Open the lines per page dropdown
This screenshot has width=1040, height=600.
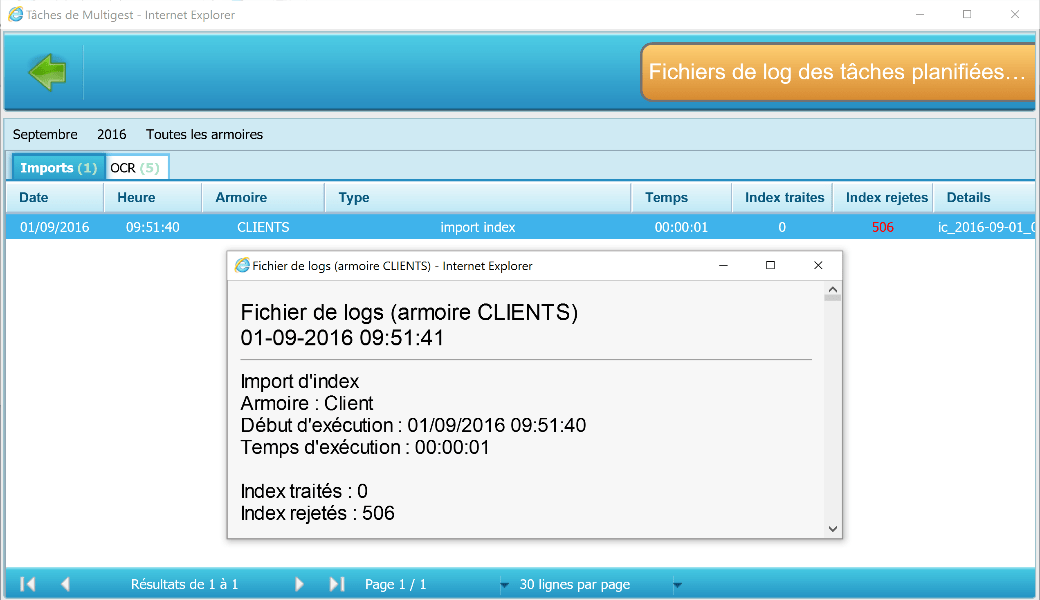pos(677,585)
